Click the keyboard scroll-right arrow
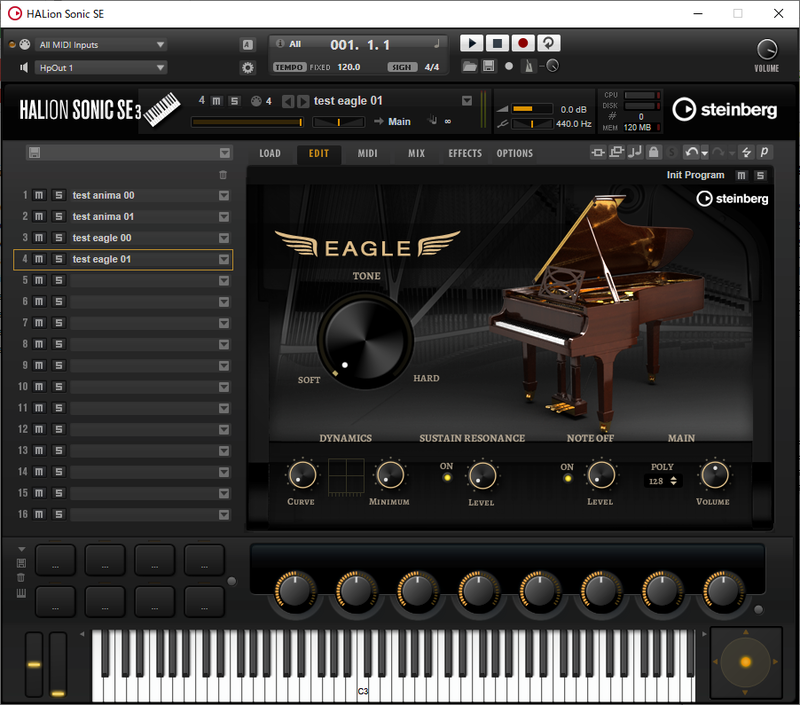Screen dimensions: 800x705 pyautogui.click(x=704, y=634)
